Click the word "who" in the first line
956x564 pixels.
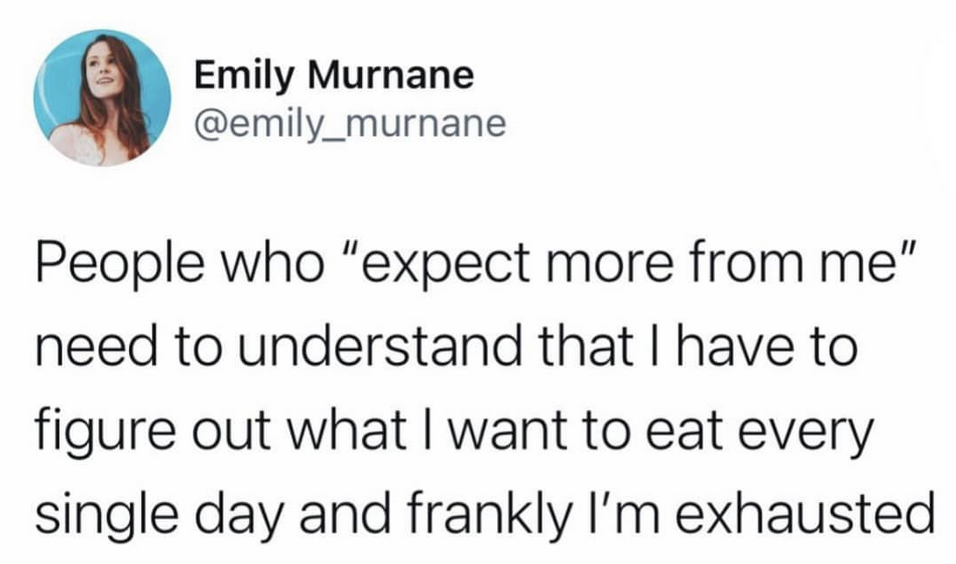tap(271, 264)
